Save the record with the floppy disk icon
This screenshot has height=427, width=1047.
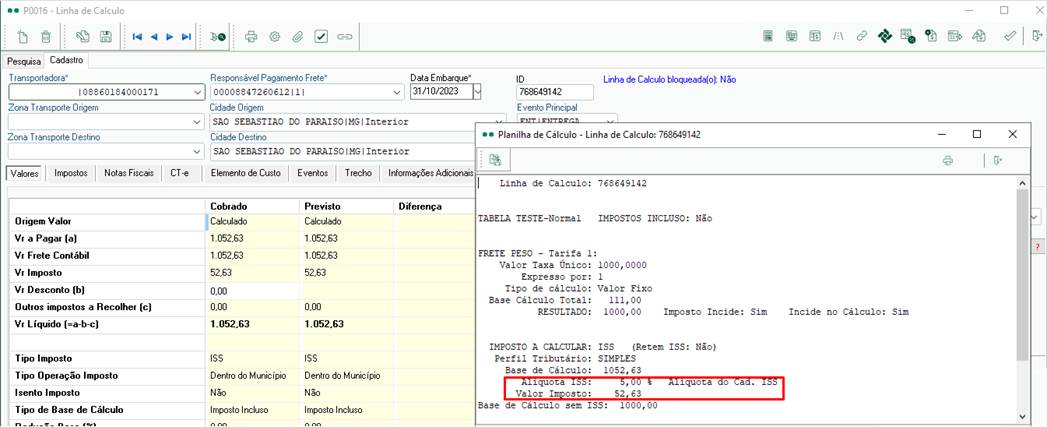click(x=106, y=37)
